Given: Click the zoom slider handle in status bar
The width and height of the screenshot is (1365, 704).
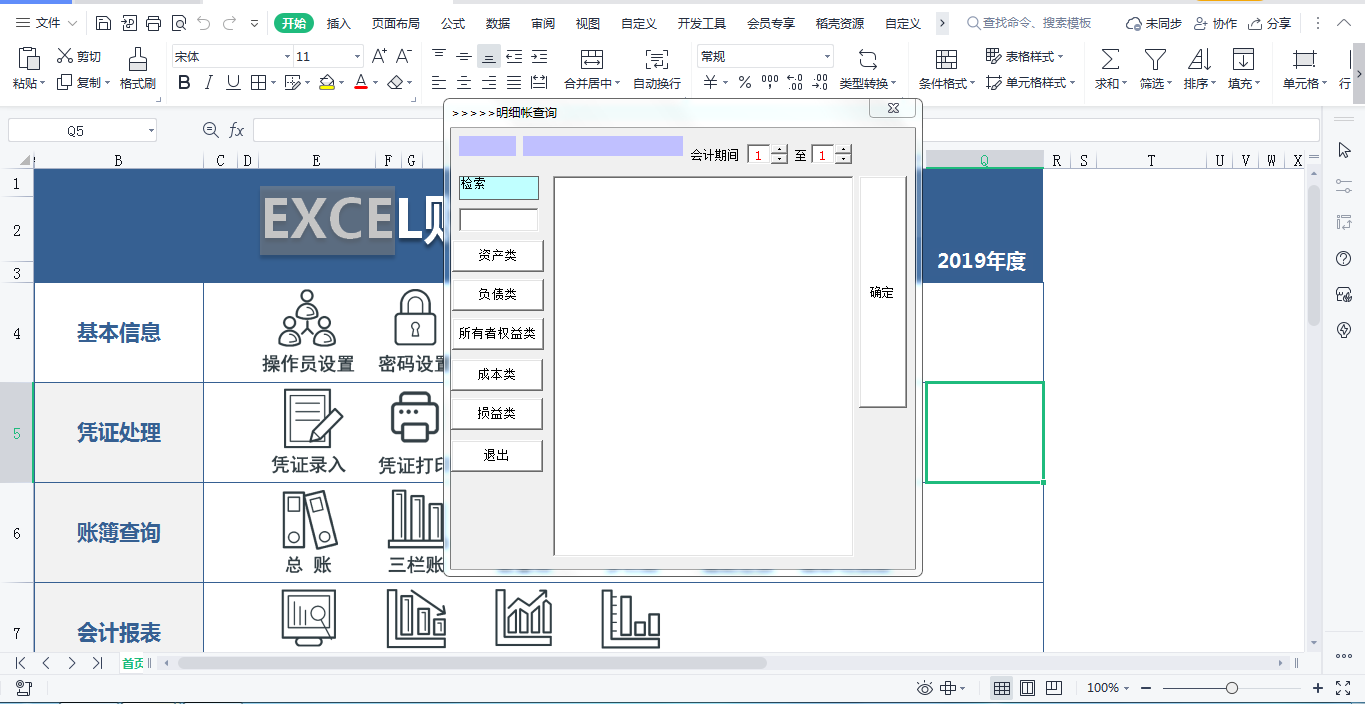Looking at the screenshot, I should 1232,688.
